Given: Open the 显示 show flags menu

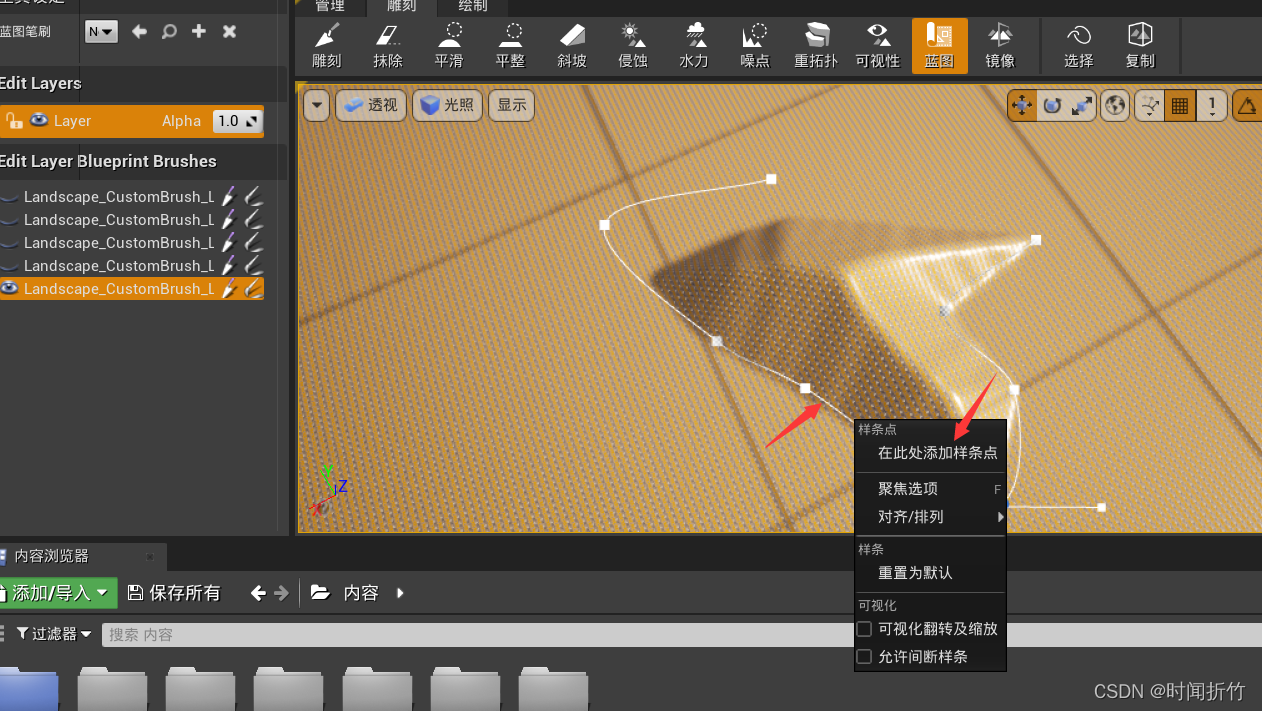Looking at the screenshot, I should (512, 105).
